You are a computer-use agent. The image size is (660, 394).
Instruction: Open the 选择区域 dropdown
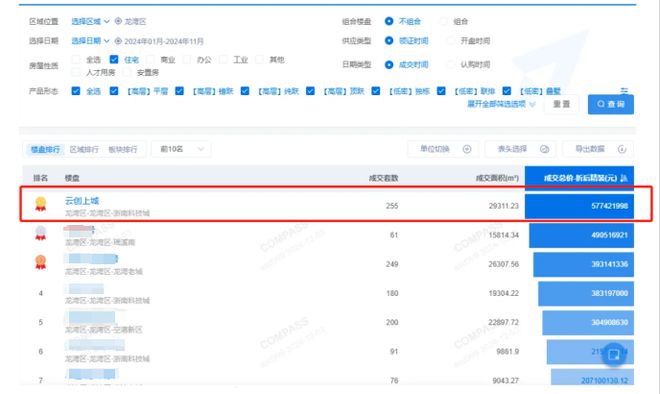click(x=90, y=21)
